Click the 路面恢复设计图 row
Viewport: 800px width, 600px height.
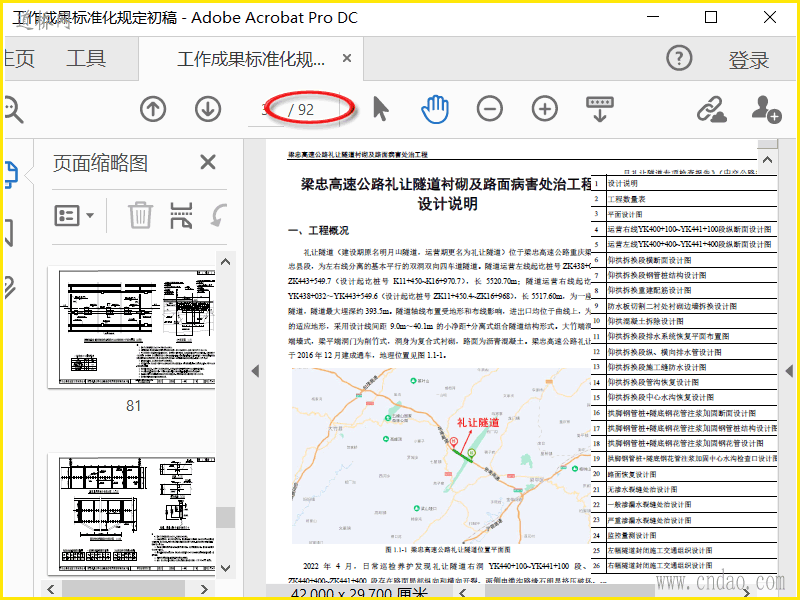(684, 474)
